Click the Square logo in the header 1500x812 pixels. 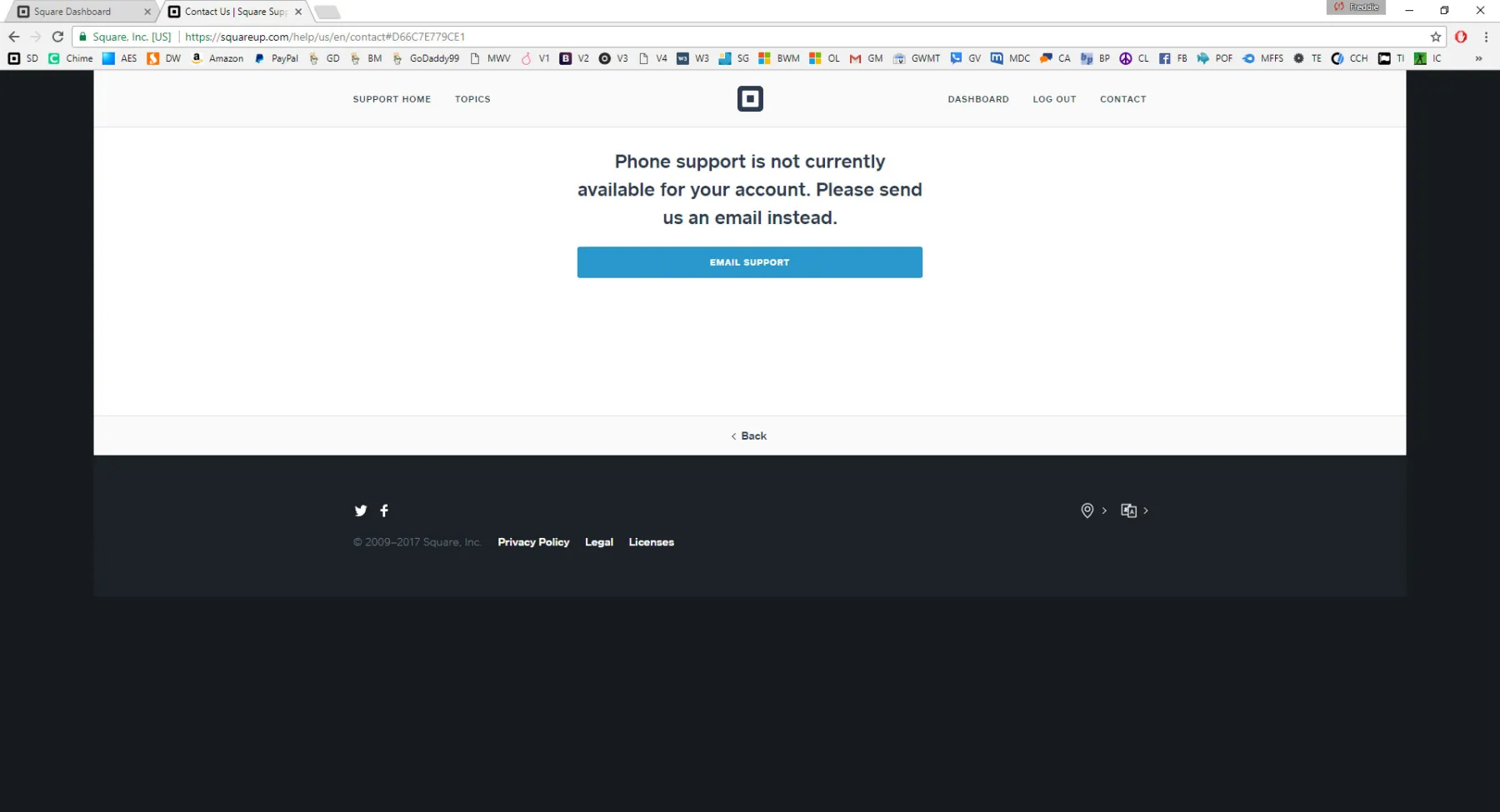click(750, 99)
